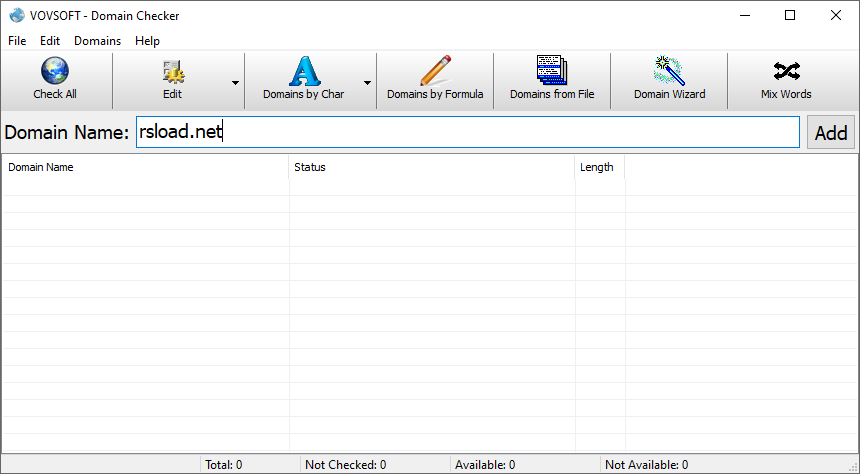Click the Total: 0 status entry
This screenshot has height=474, width=860.
[x=224, y=465]
